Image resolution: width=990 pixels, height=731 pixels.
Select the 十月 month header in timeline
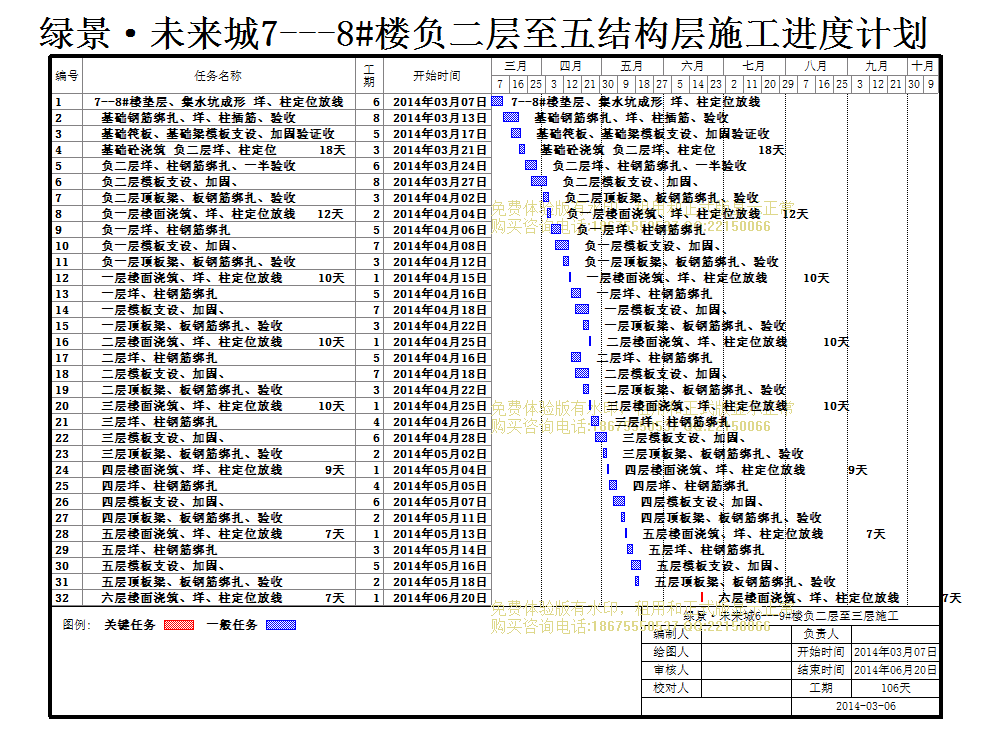tap(922, 66)
